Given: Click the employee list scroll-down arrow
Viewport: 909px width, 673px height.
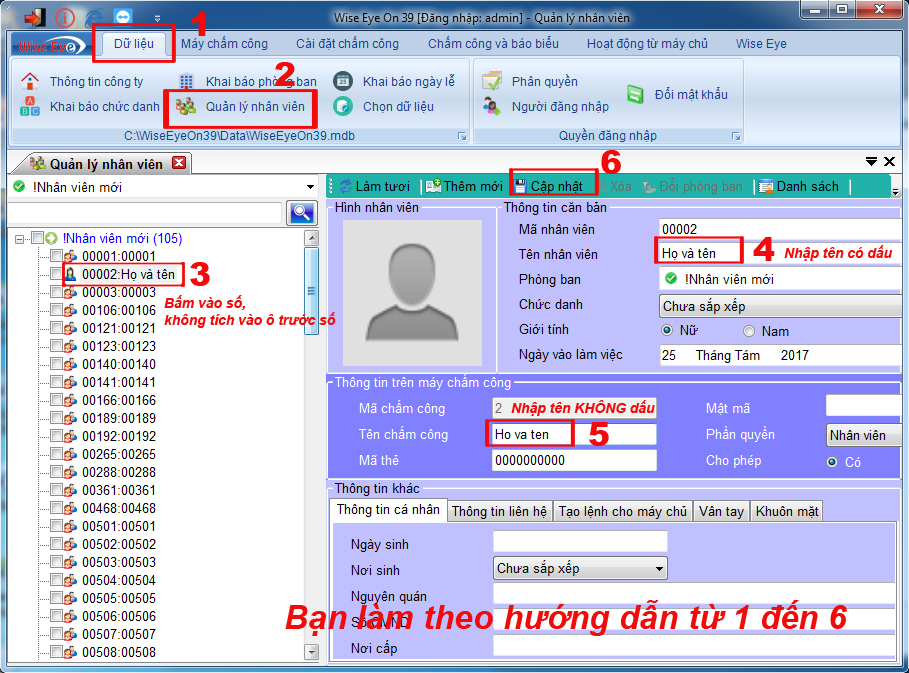Looking at the screenshot, I should tap(311, 652).
